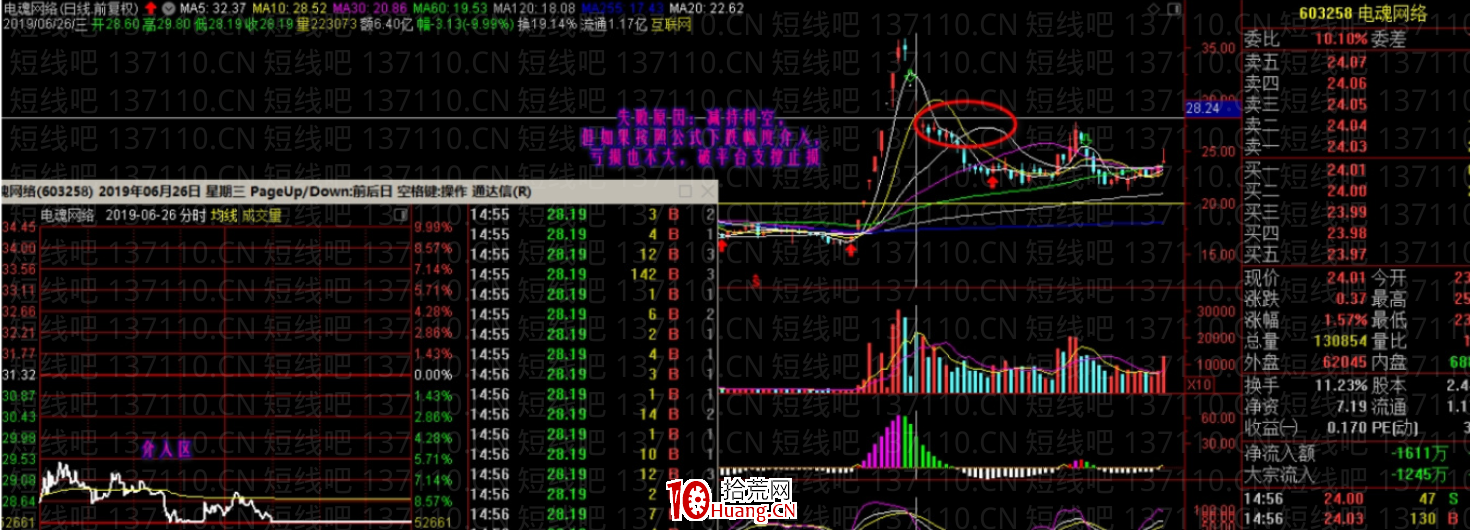Open the grey round dropdown arrow next to the chart title
This screenshot has width=1470, height=530.
169,8
